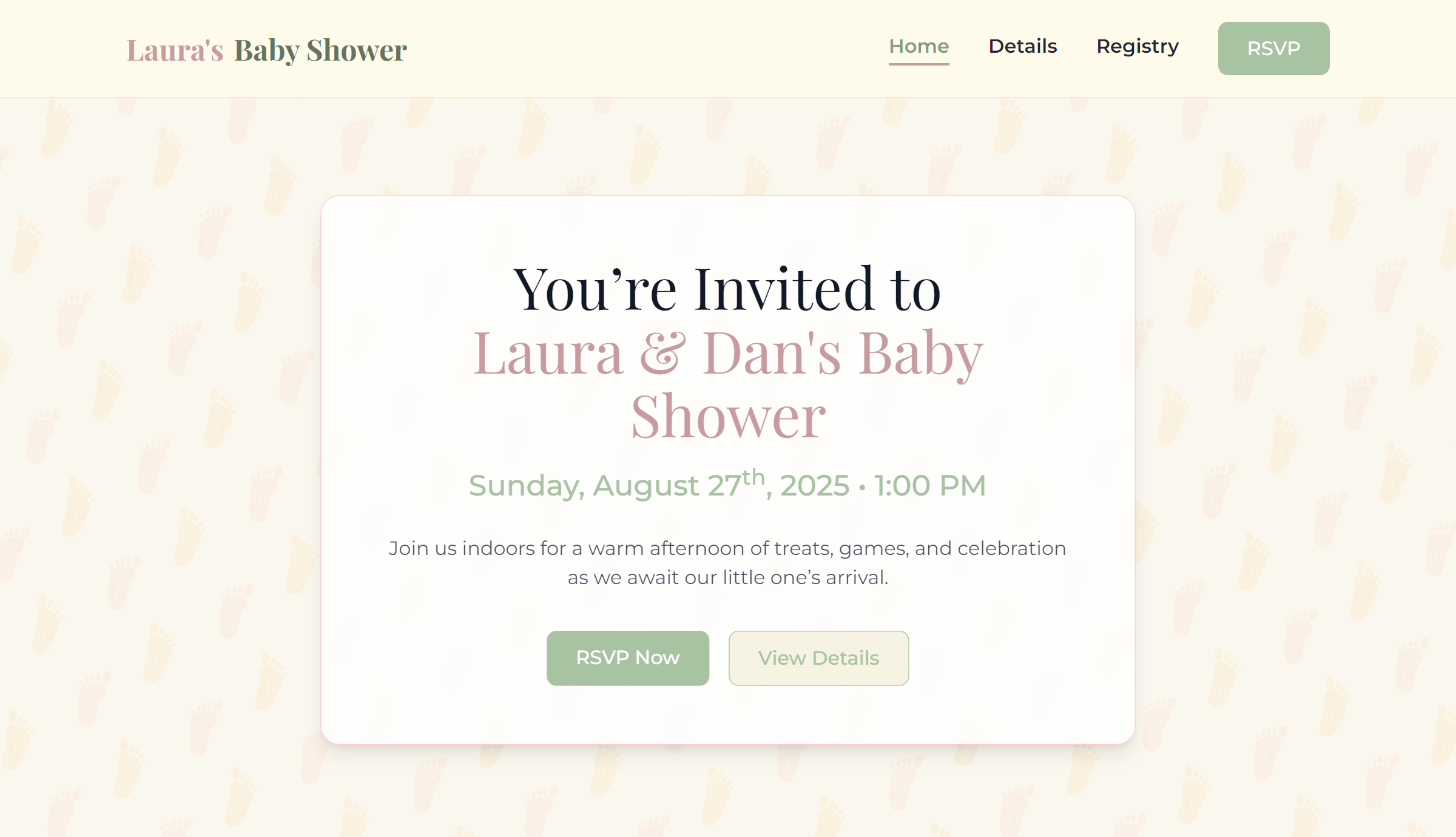Navigate to the Registry page

click(x=1137, y=47)
